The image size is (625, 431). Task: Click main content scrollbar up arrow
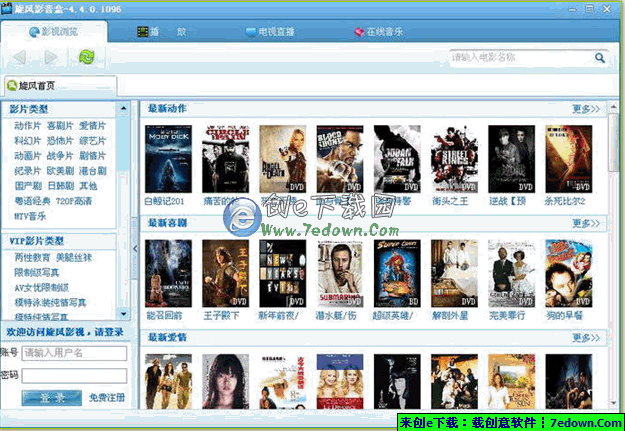pyautogui.click(x=613, y=108)
